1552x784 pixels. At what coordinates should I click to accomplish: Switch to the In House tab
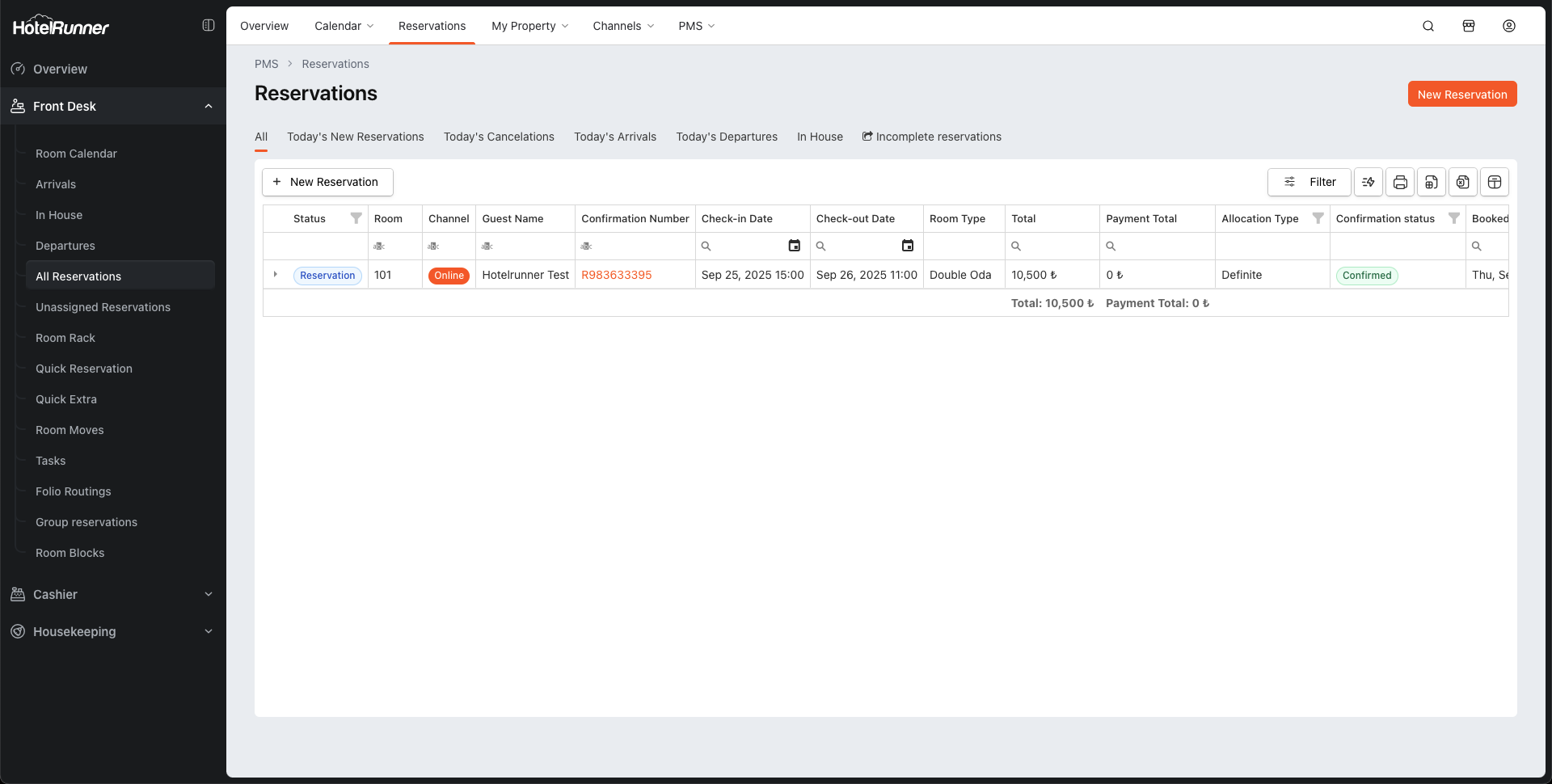820,137
